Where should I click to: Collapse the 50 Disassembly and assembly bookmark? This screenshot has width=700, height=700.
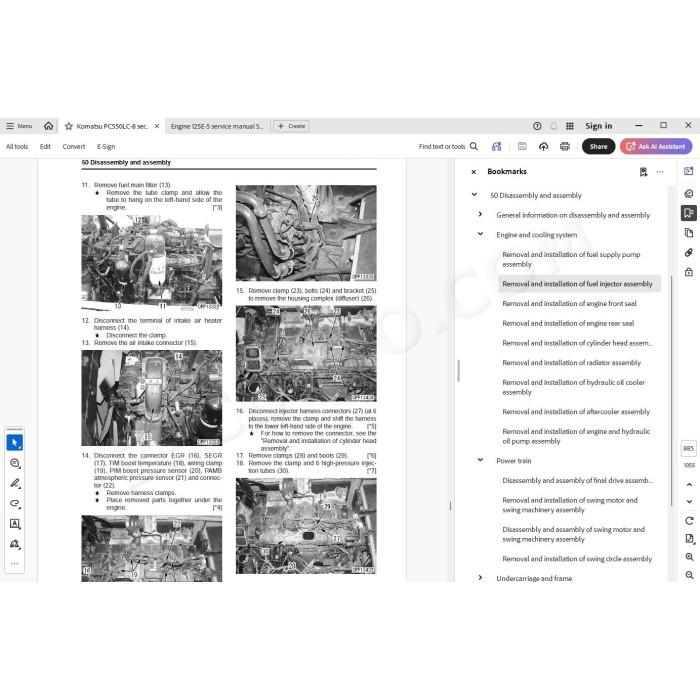pos(474,195)
